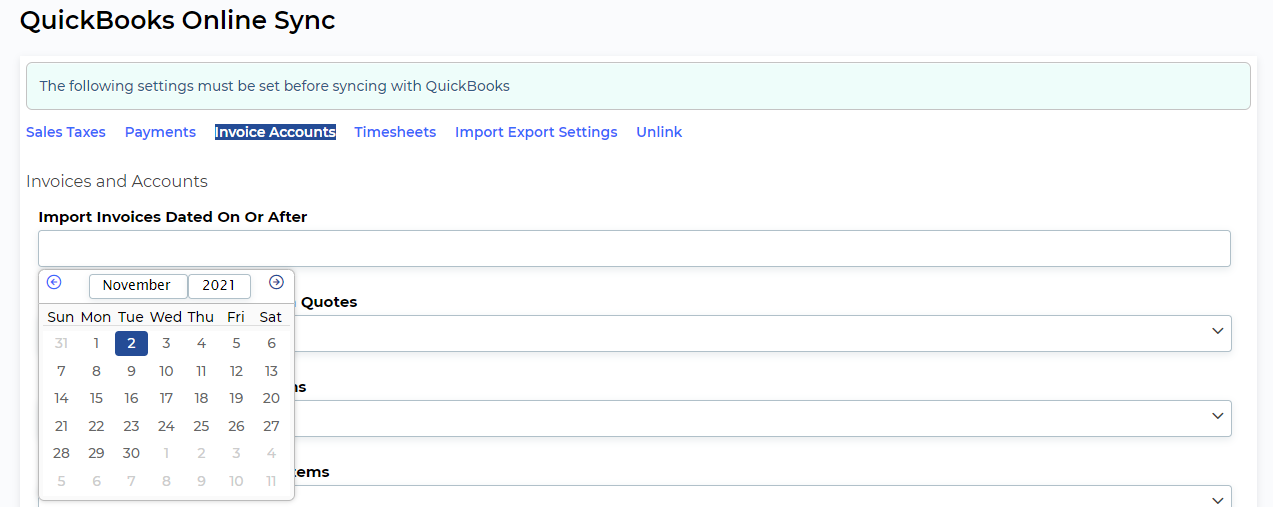
Task: Pick November 15 date cell
Action: 96,398
